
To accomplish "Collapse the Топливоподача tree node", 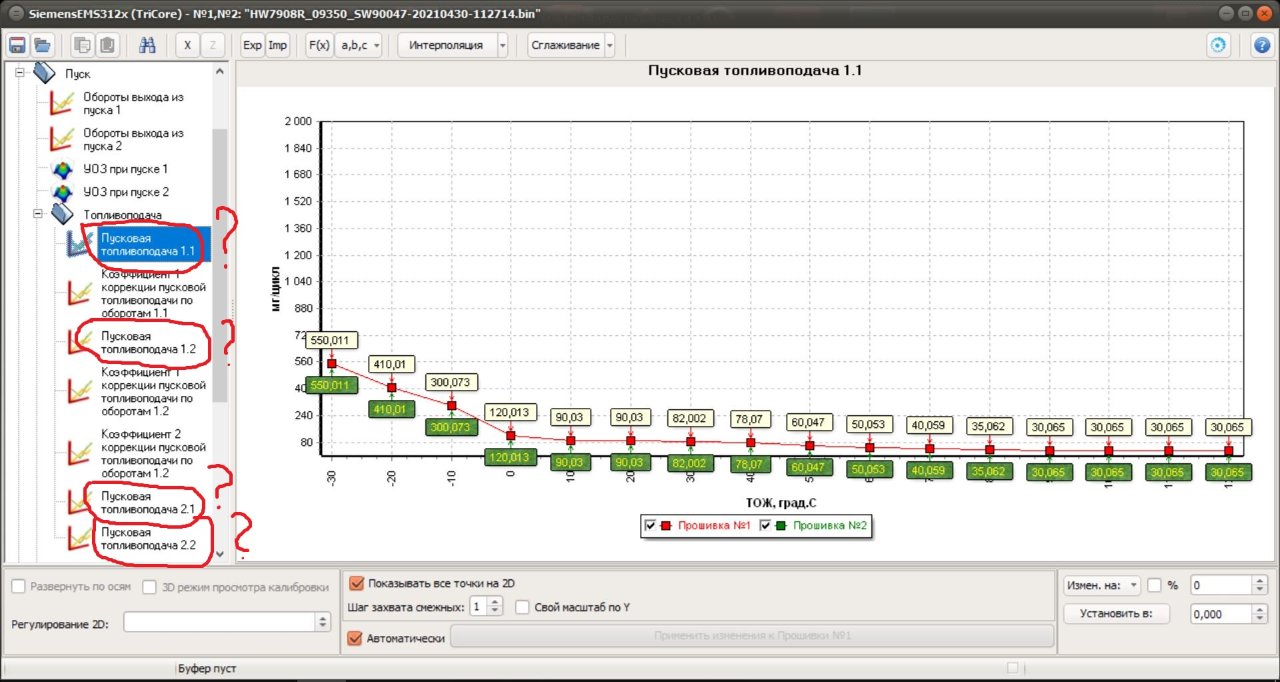I will tap(37, 214).
